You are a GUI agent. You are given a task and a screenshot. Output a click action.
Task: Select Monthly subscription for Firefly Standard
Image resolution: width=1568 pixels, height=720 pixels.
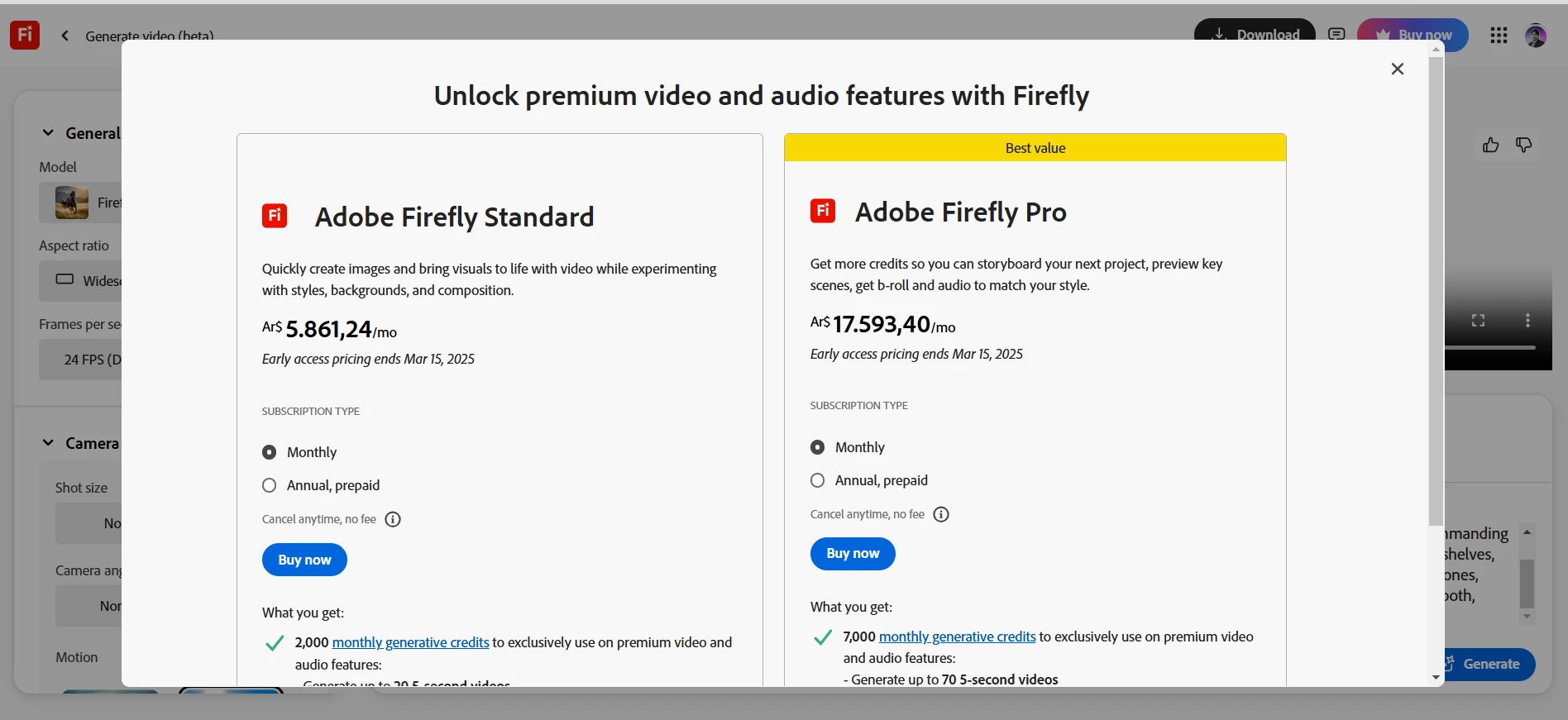[270, 452]
